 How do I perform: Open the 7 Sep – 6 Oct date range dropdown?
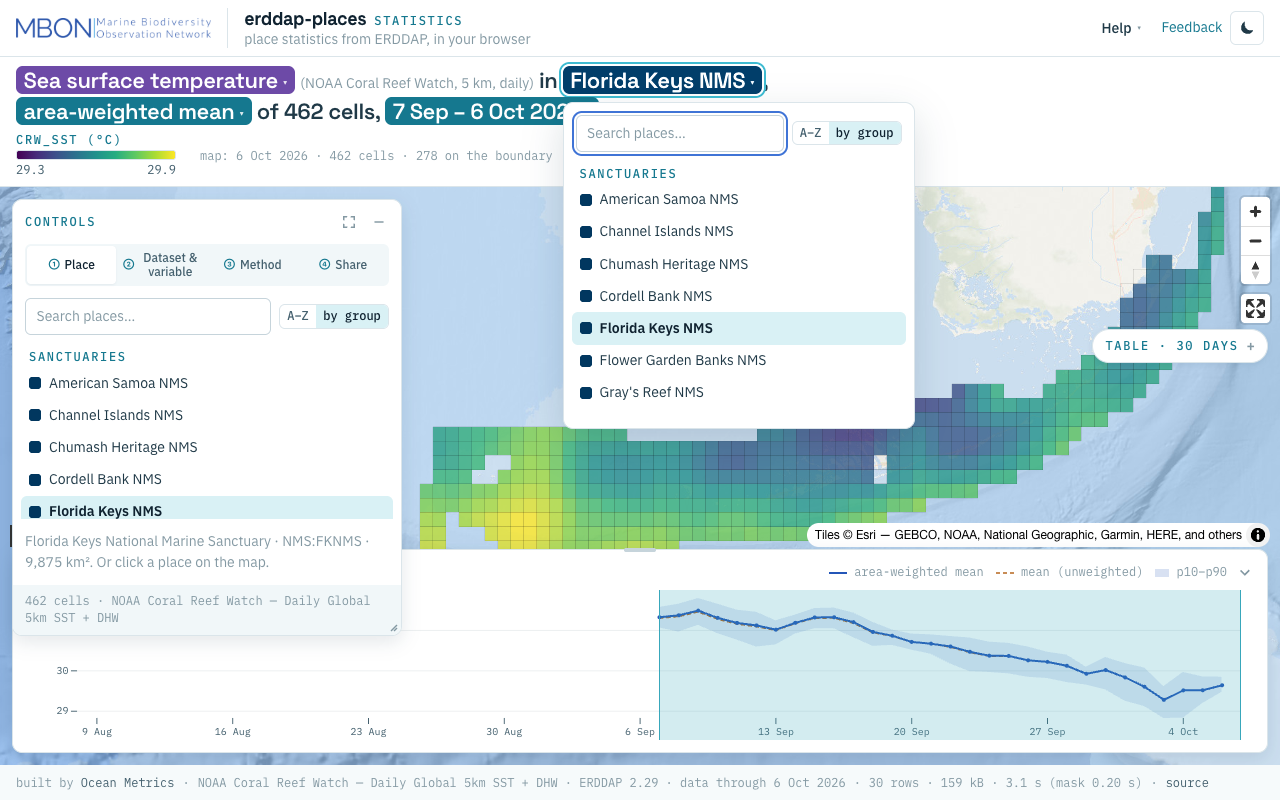tap(491, 112)
